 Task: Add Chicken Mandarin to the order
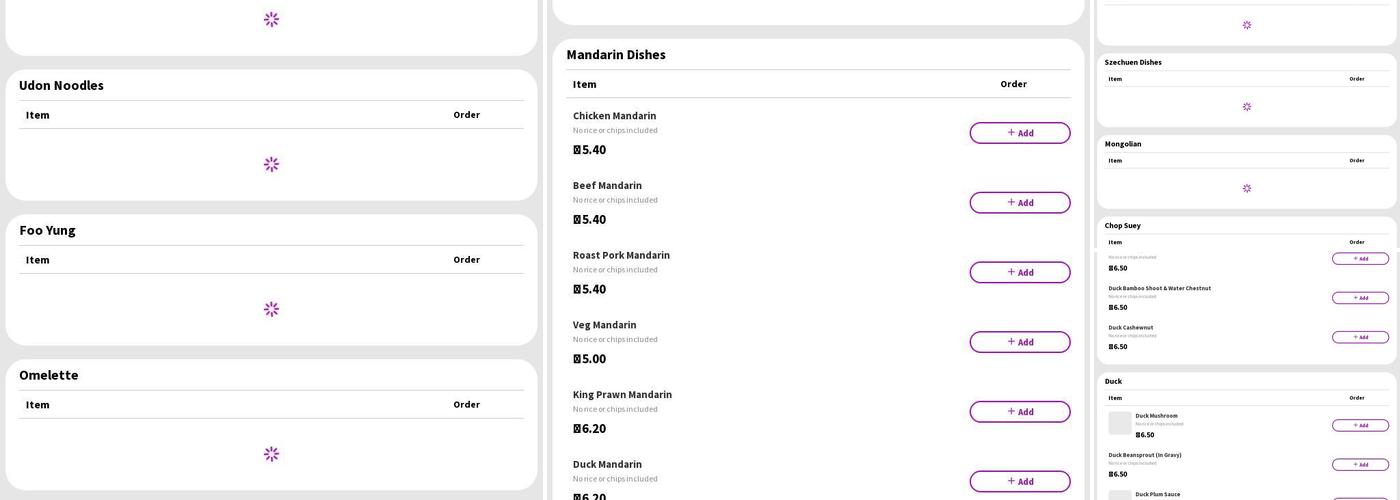click(x=1019, y=133)
